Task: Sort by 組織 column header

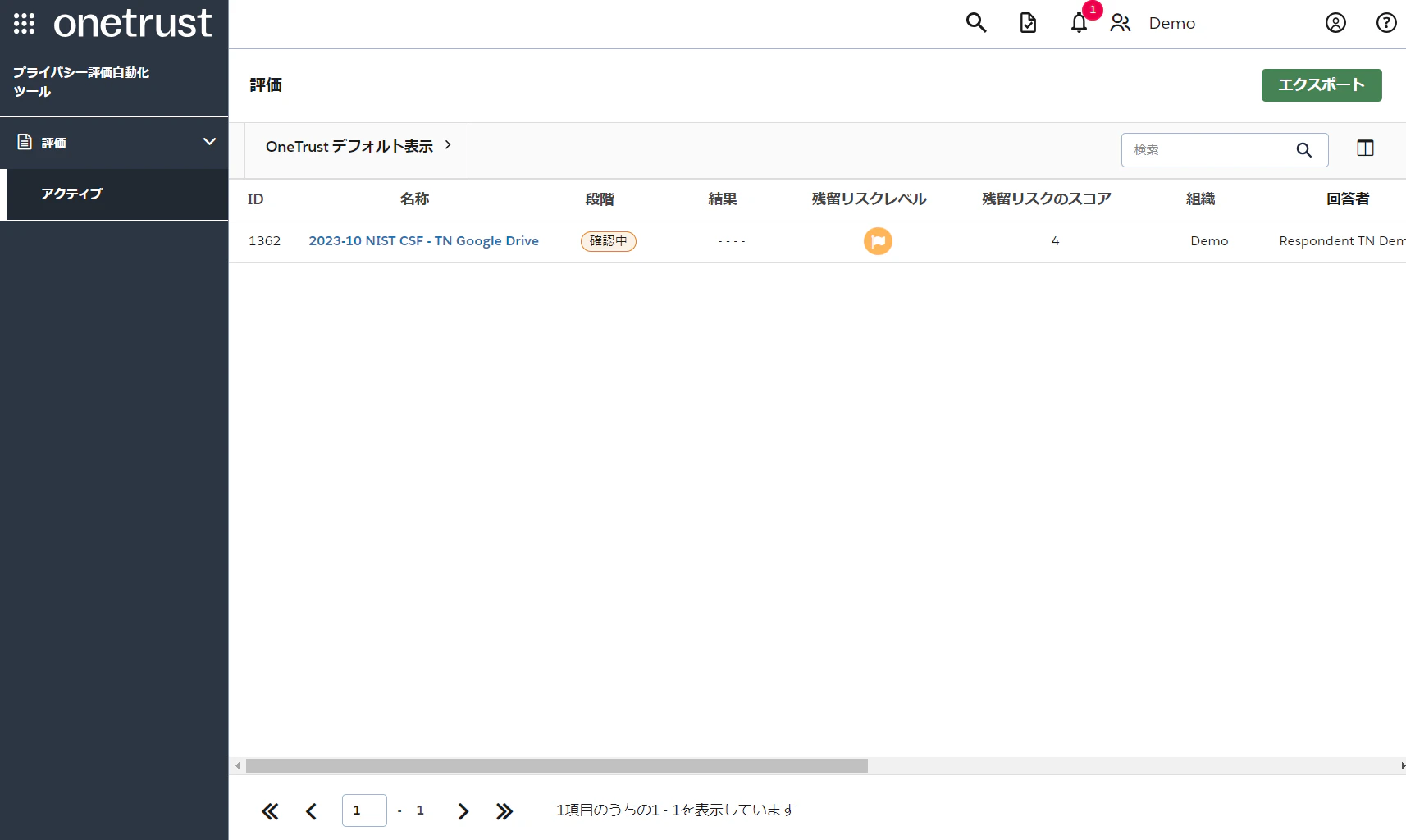Action: tap(1201, 199)
